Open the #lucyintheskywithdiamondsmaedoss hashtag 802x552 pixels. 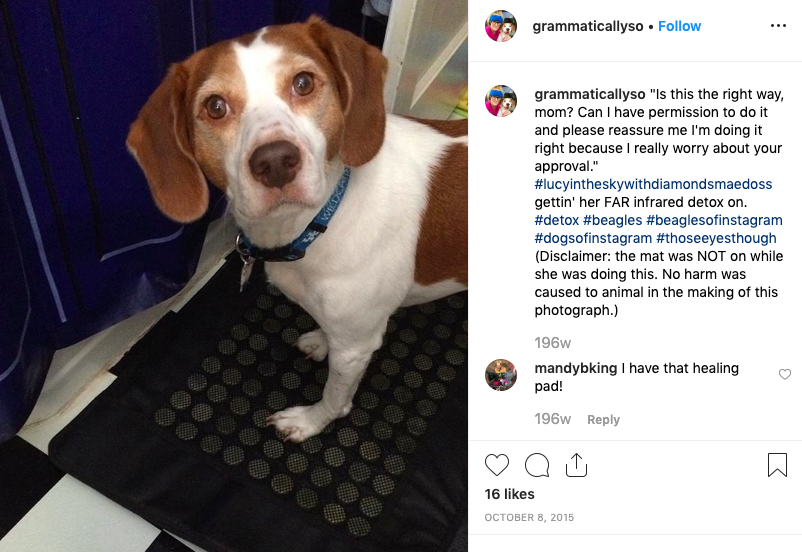(x=653, y=184)
